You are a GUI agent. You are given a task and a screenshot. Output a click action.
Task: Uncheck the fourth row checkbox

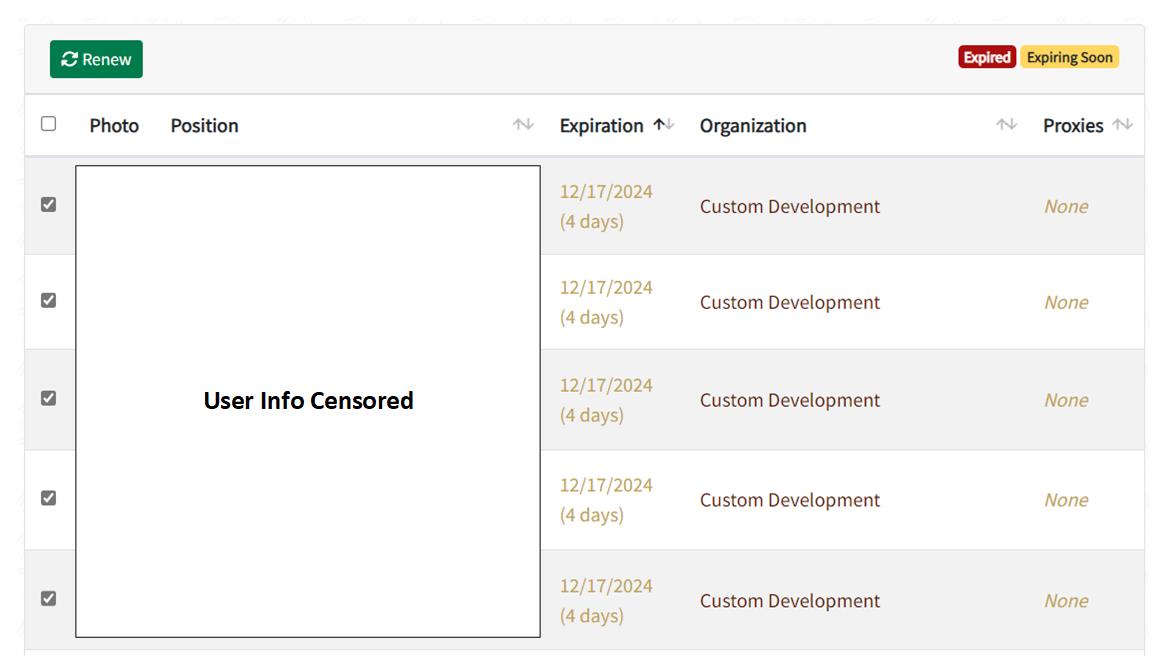click(48, 498)
